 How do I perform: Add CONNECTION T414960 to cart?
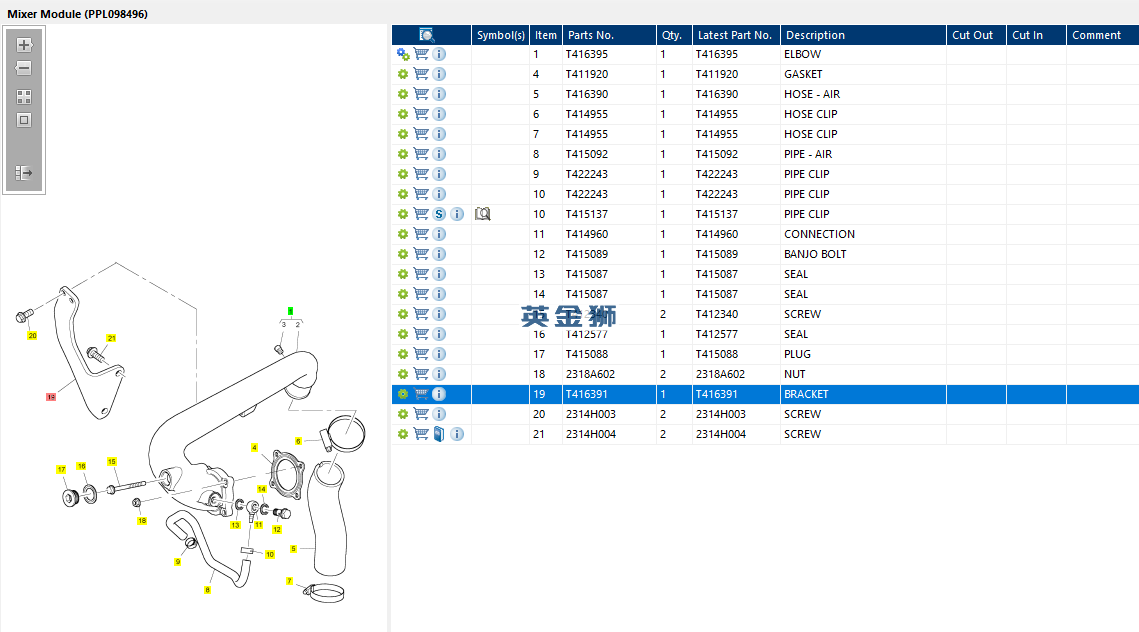point(421,234)
